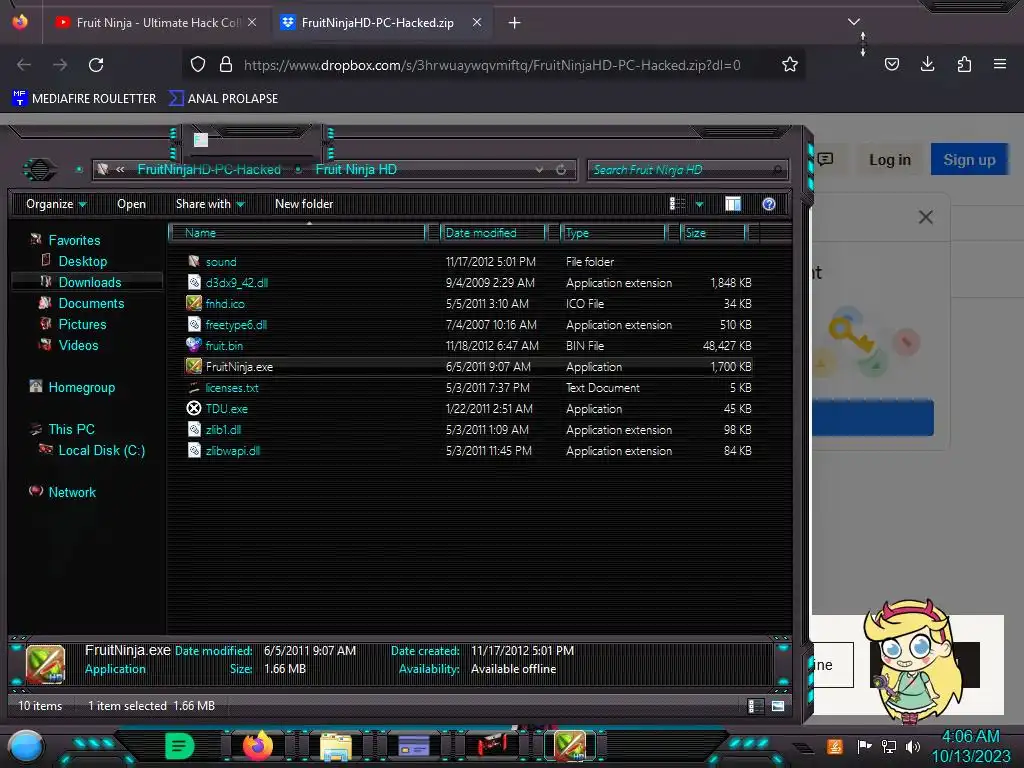This screenshot has height=768, width=1024.
Task: Open Firefox from the taskbar
Action: pos(258,746)
